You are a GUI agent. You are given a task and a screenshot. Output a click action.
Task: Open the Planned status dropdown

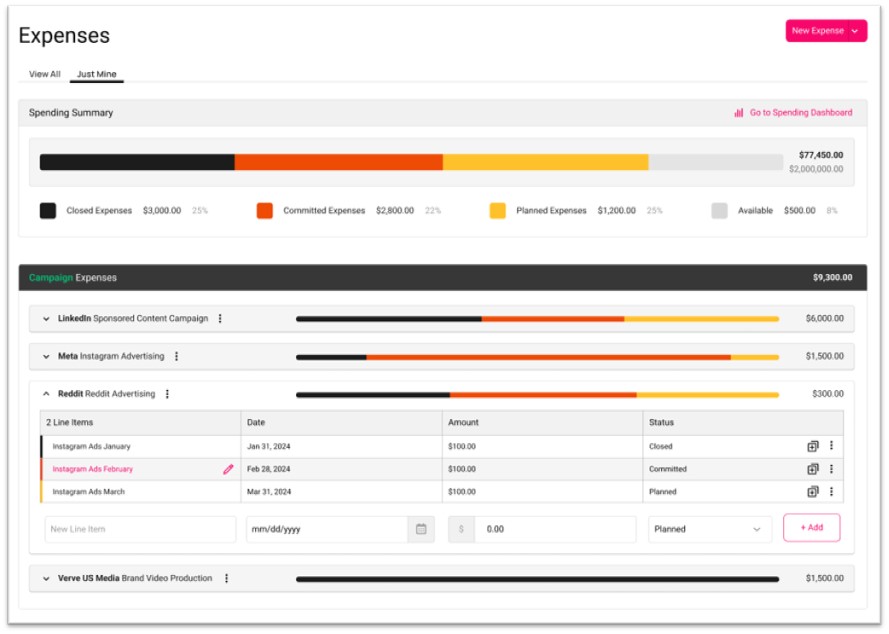[x=709, y=529]
